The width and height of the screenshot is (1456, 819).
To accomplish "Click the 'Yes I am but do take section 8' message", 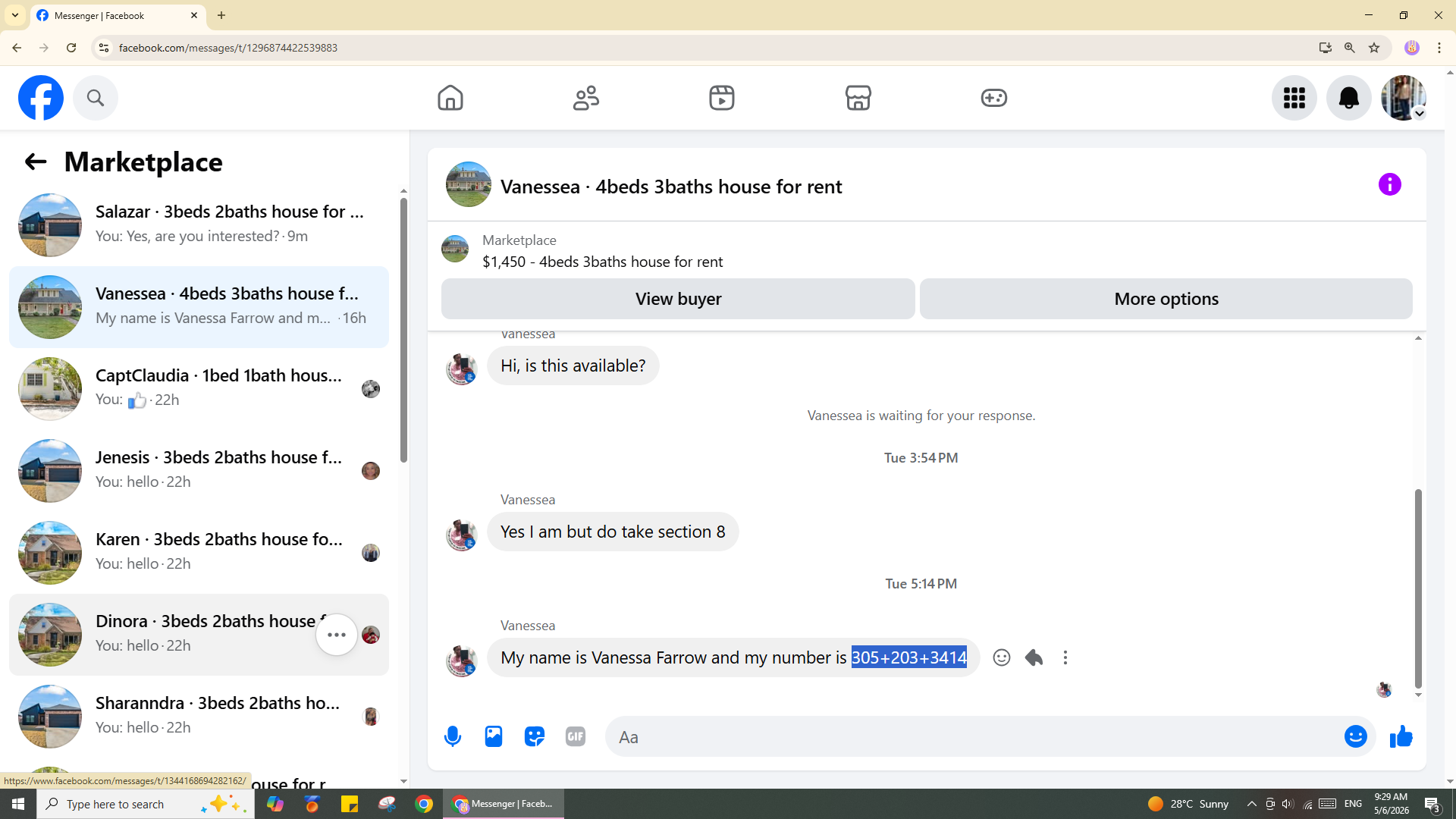I will 613,532.
